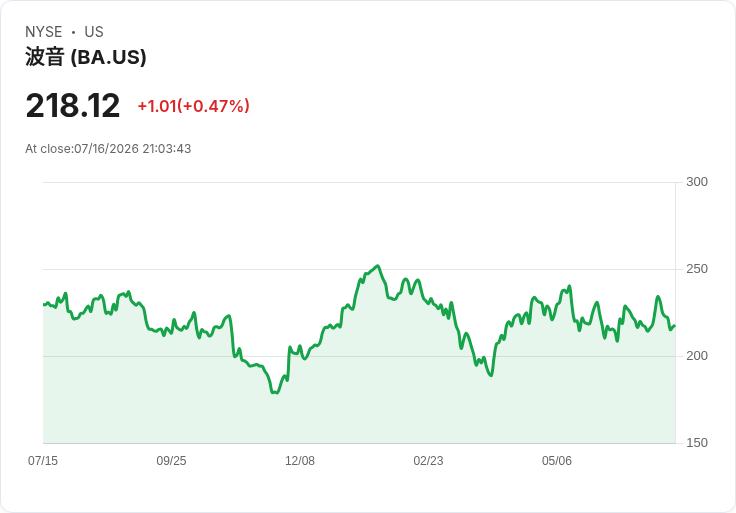Click the 250 y-axis price label
Image resolution: width=736 pixels, height=513 pixels.
[x=697, y=269]
